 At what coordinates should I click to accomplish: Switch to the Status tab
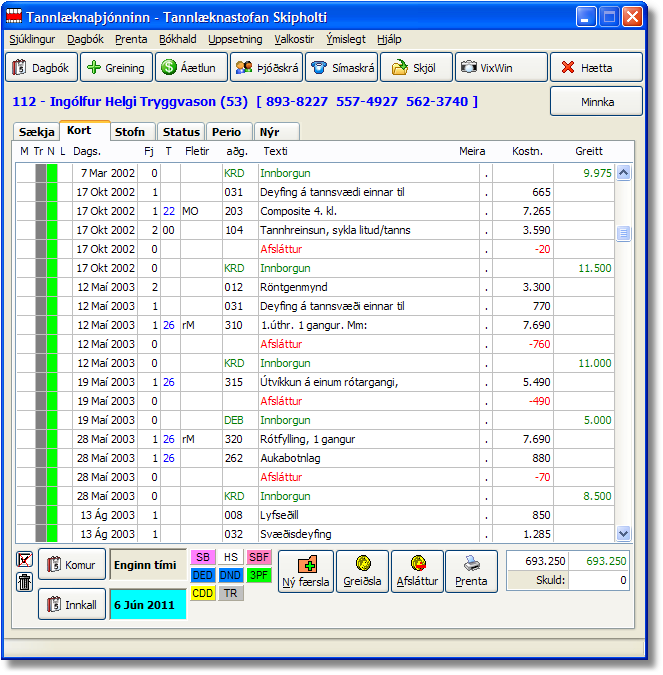point(181,132)
